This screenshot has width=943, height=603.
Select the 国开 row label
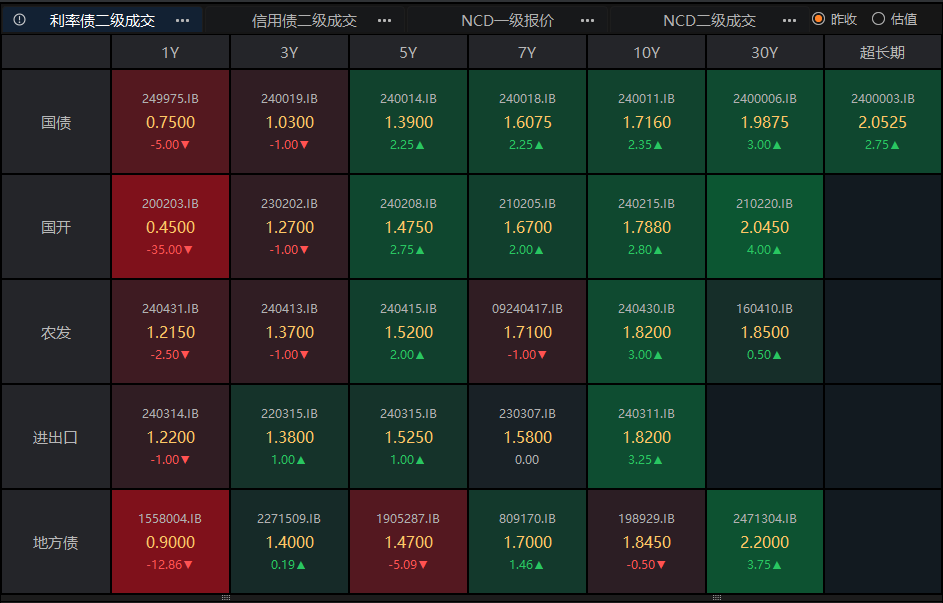click(x=56, y=227)
